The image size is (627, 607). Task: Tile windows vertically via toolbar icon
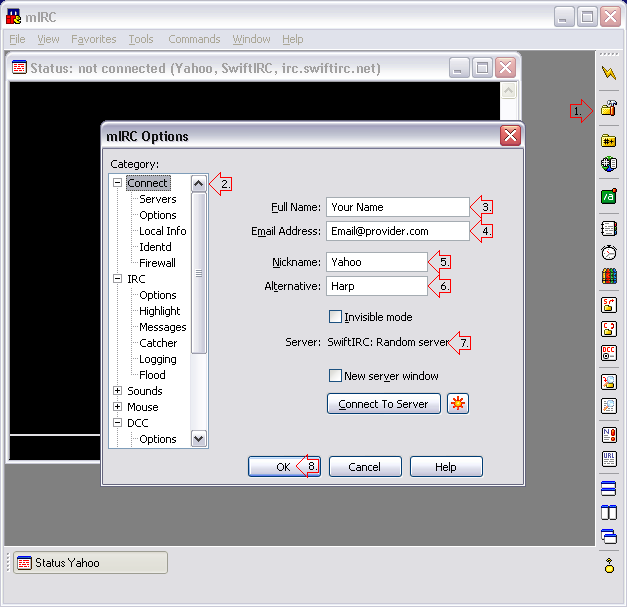tap(609, 512)
